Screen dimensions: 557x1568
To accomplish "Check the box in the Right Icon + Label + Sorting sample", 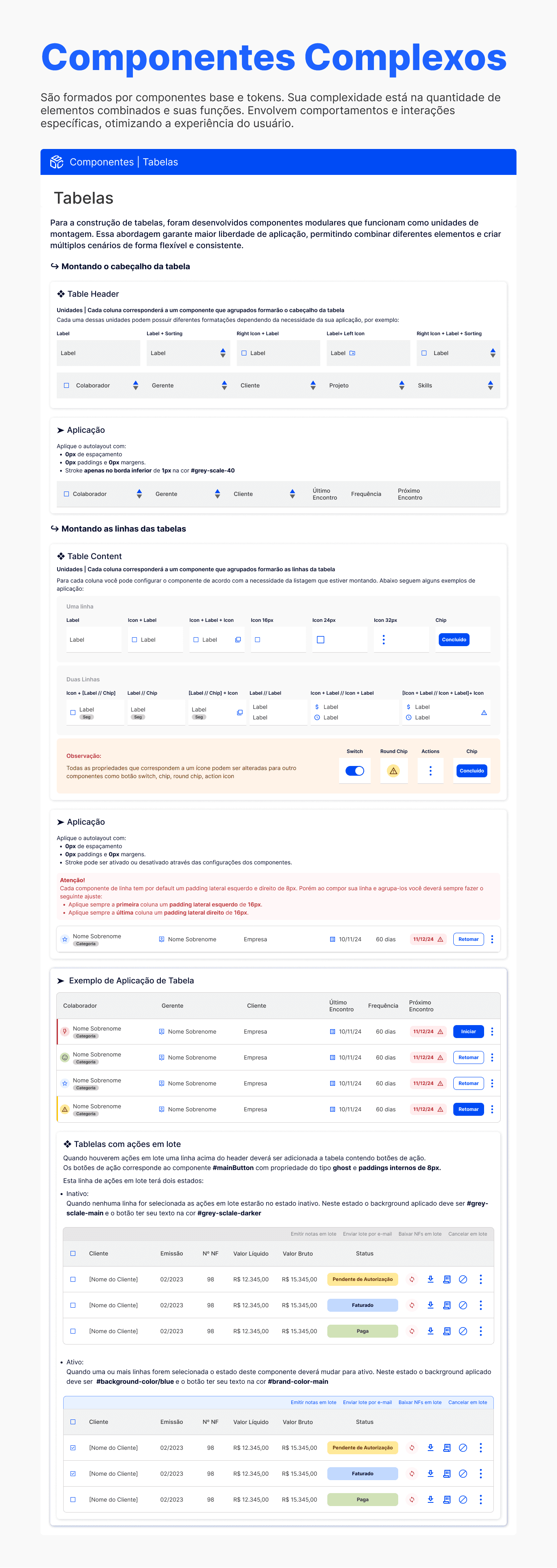I will point(424,353).
